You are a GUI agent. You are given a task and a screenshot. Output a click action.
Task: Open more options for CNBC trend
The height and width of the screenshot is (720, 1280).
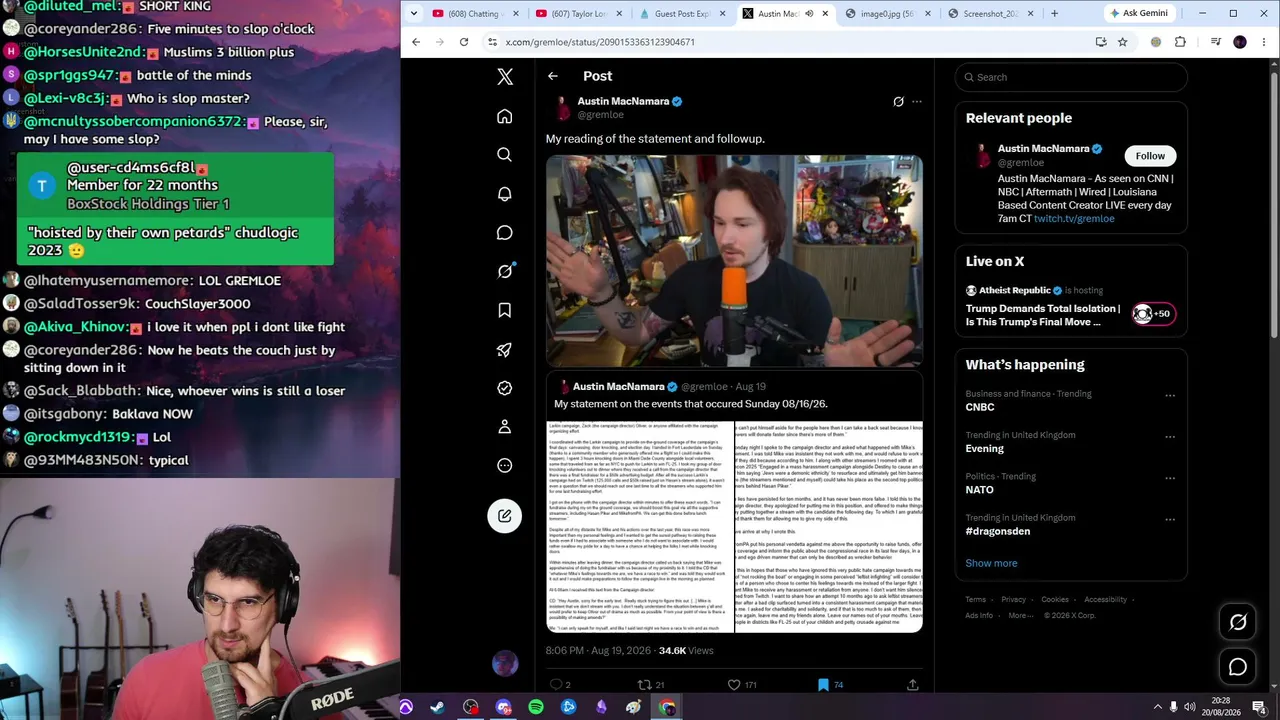point(1170,395)
